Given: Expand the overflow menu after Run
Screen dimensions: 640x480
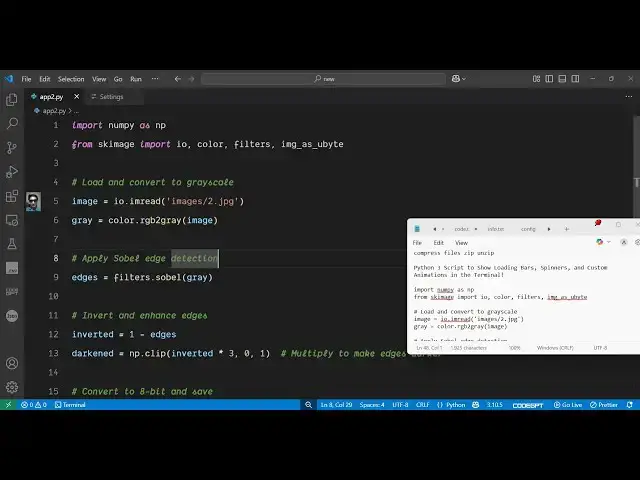Looking at the screenshot, I should click(x=155, y=79).
